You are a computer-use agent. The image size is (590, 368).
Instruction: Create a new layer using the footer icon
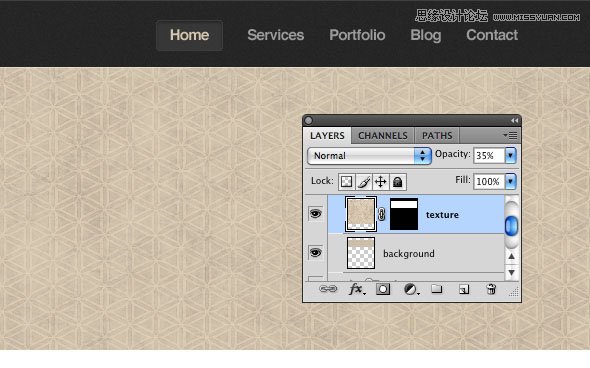click(x=464, y=289)
